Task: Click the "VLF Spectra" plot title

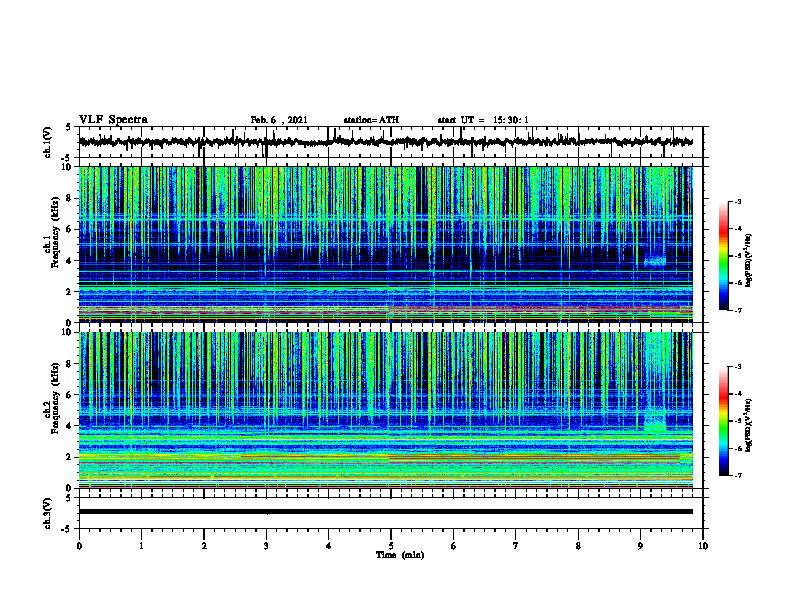Action: click(x=113, y=119)
